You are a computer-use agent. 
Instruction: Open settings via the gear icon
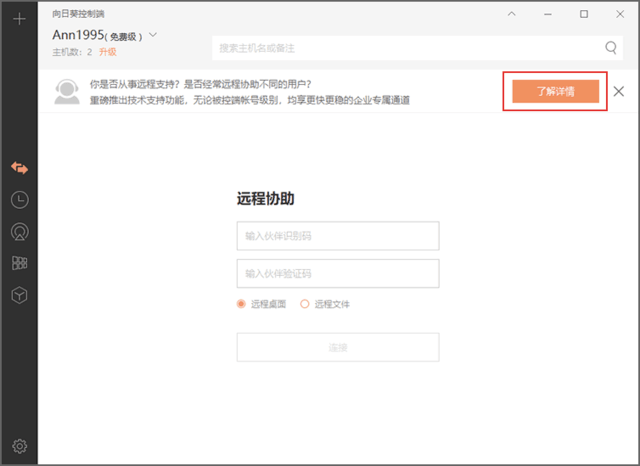pyautogui.click(x=19, y=446)
